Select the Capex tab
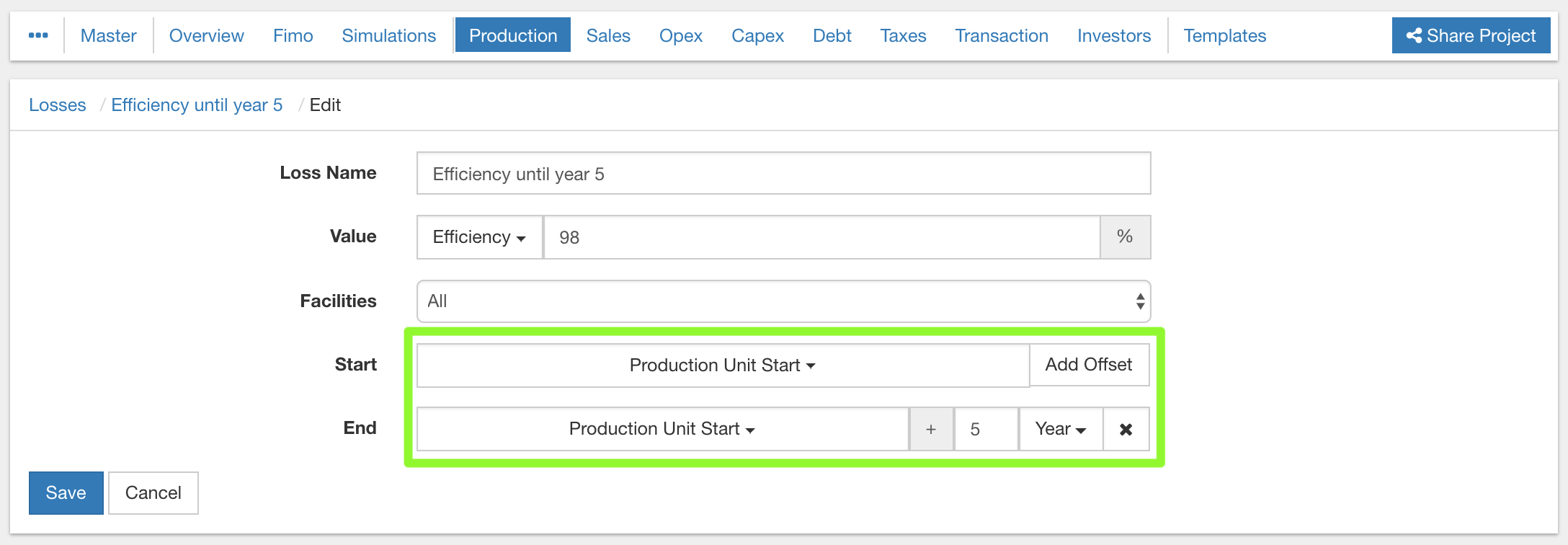This screenshot has height=545, width=1568. [x=757, y=35]
